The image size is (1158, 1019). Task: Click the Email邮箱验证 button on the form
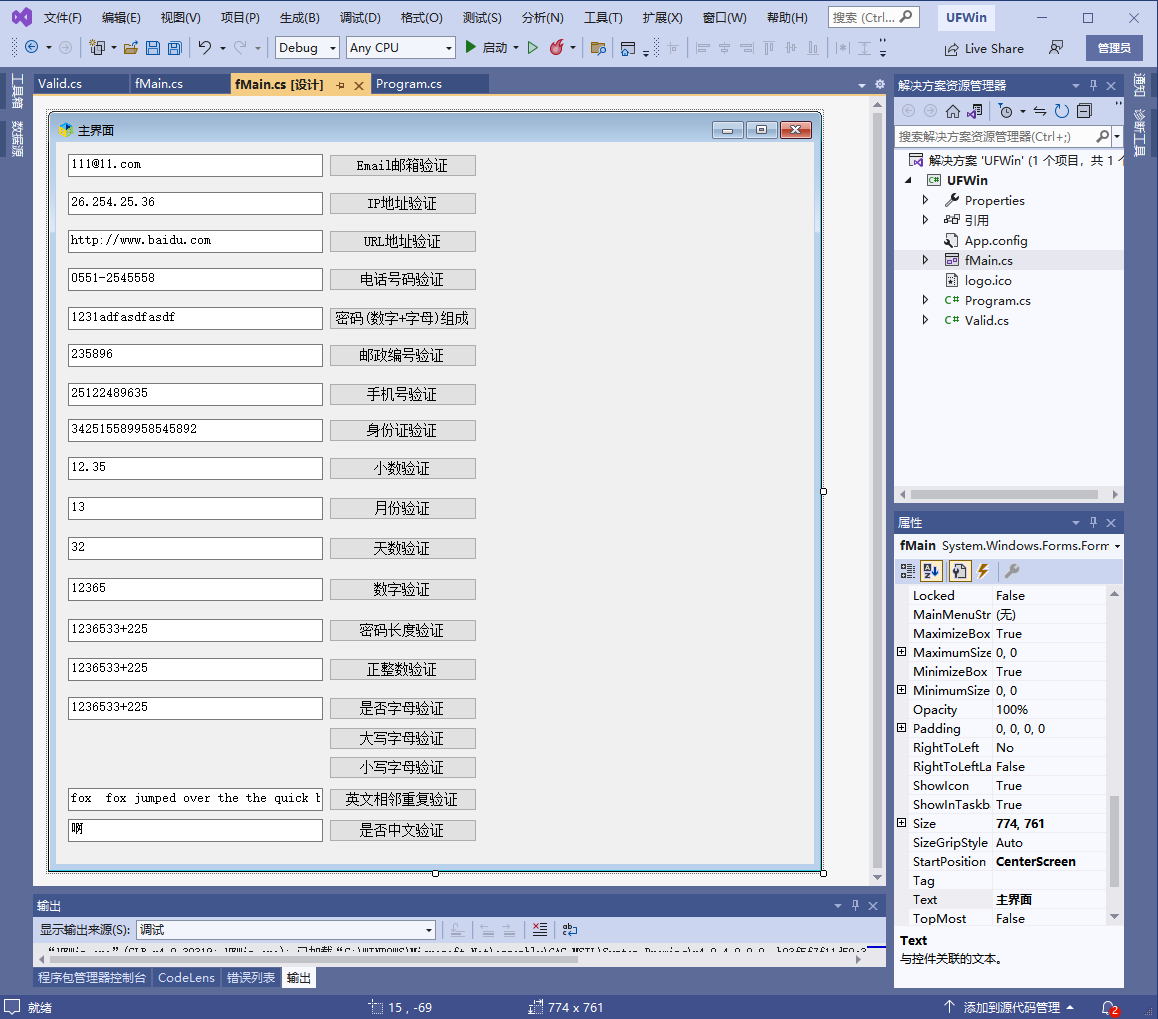click(402, 165)
